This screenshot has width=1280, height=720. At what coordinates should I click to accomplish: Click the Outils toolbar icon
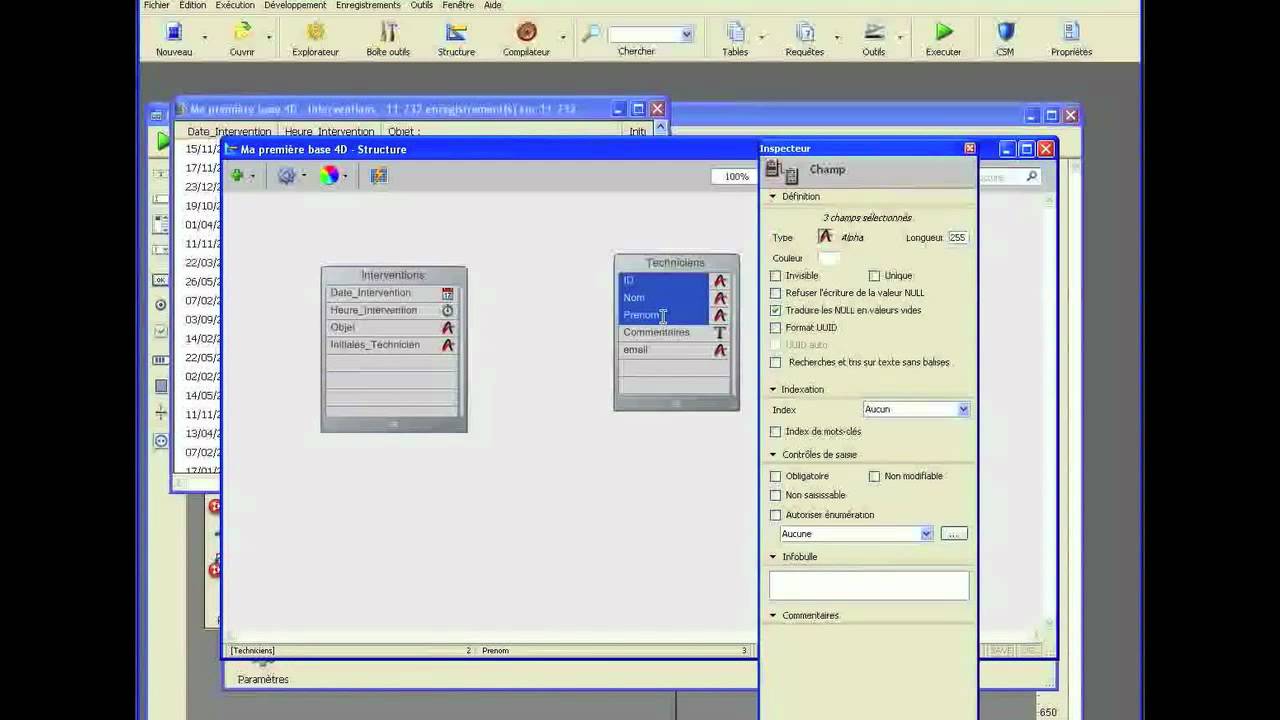pyautogui.click(x=874, y=32)
